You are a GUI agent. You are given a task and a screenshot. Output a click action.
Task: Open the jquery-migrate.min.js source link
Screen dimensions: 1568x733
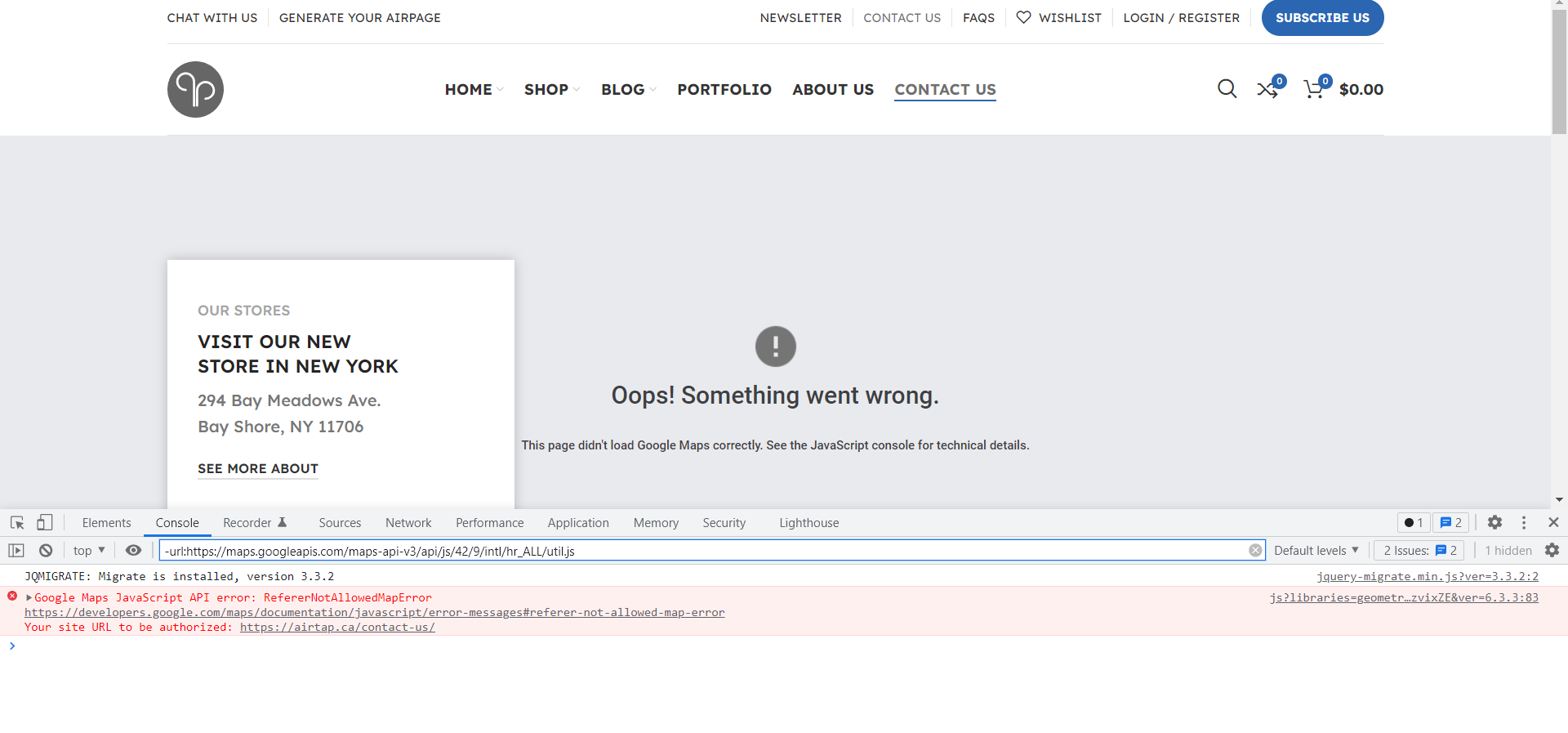click(x=1428, y=576)
